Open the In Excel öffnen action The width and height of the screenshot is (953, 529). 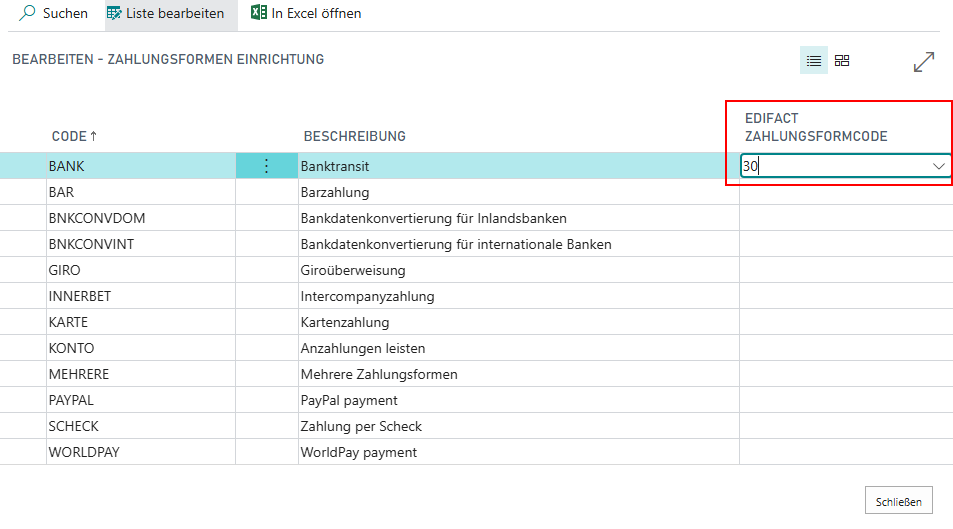316,14
